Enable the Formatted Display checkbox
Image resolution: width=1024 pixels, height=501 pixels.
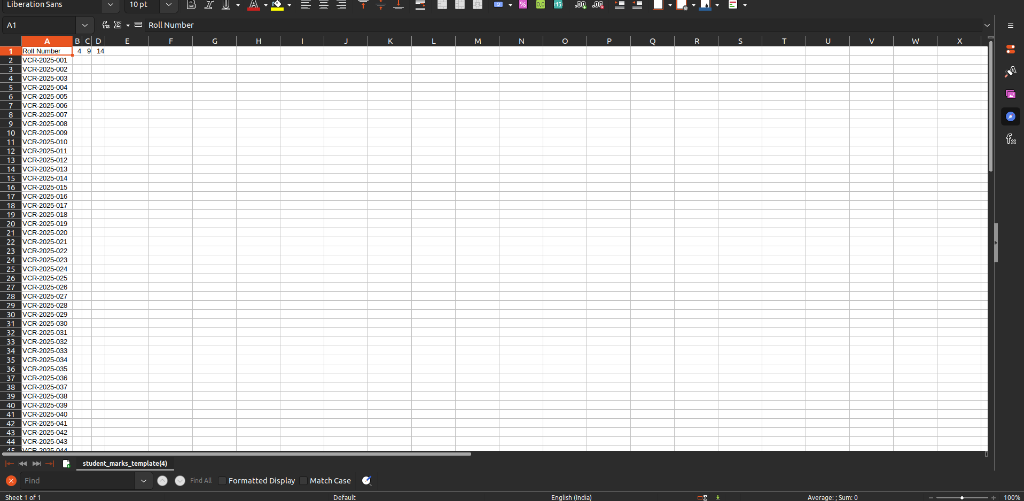257,481
